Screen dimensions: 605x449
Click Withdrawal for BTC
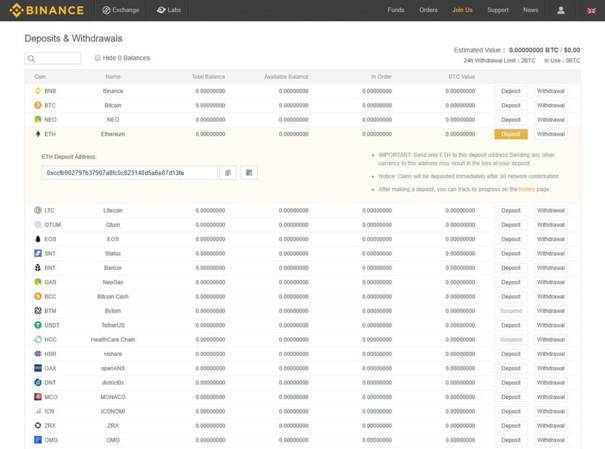551,105
